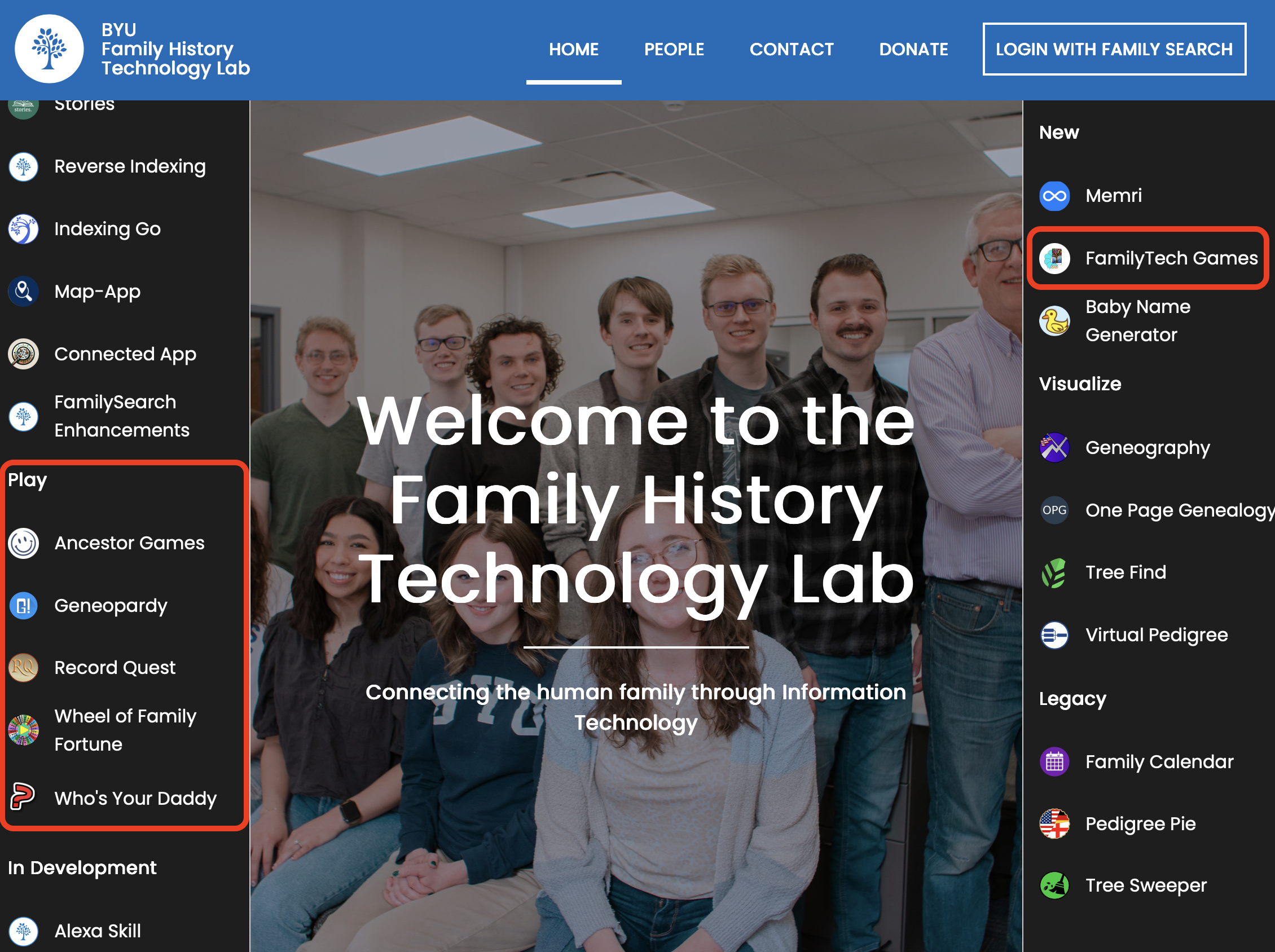Click the Indexing Go icon
The height and width of the screenshot is (952, 1275).
(24, 229)
